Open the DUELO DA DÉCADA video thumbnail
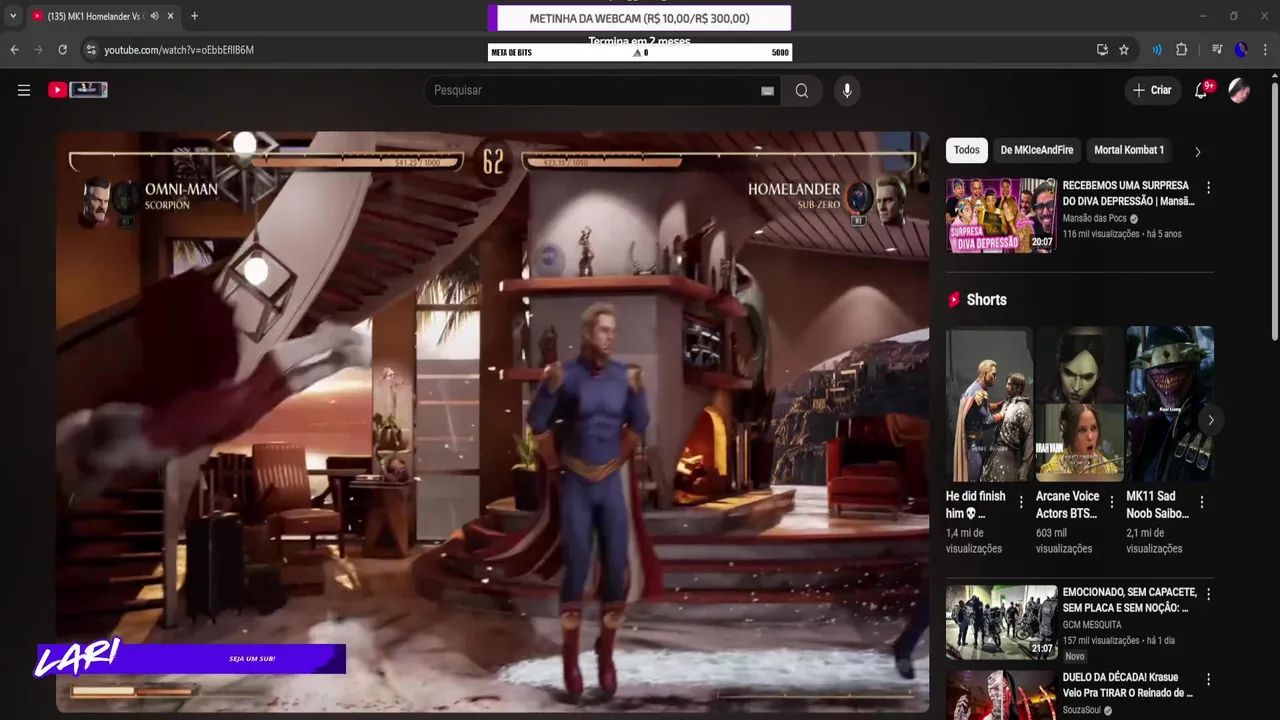 click(1001, 695)
